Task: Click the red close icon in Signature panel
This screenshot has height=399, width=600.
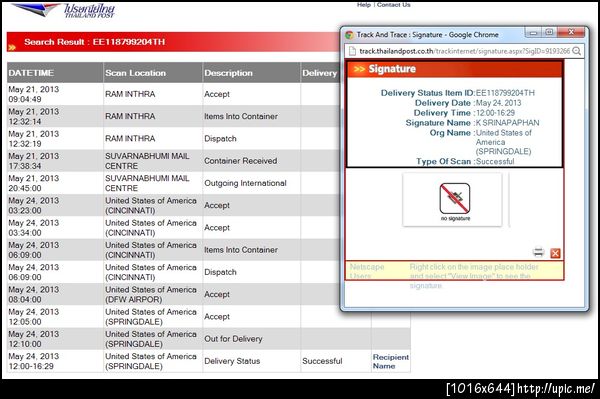Action: click(x=555, y=253)
